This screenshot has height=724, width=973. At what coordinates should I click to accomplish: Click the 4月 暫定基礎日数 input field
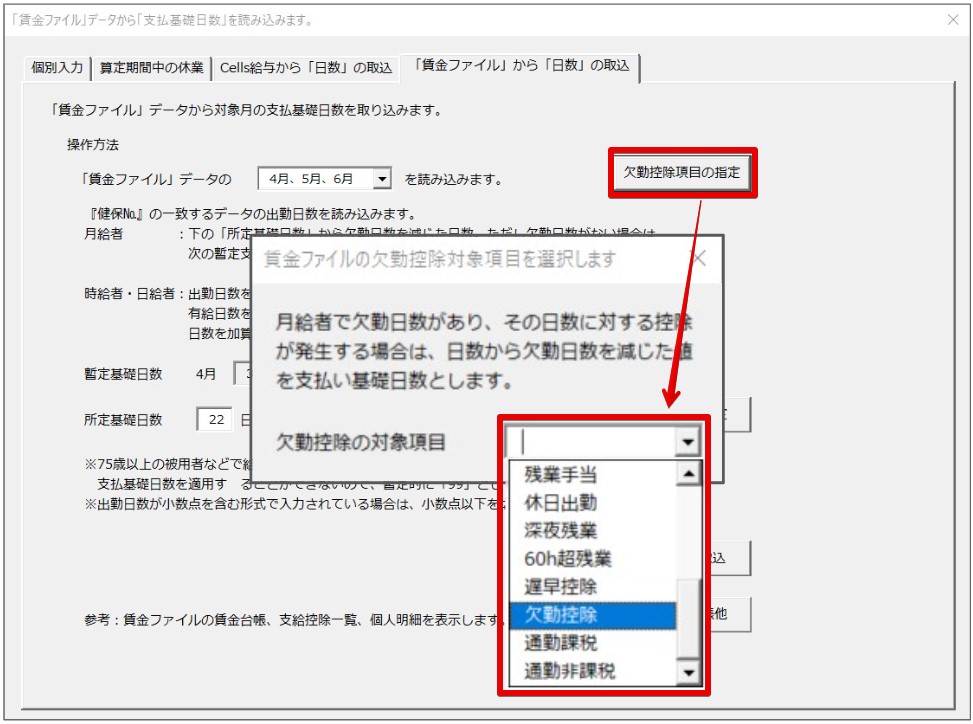pyautogui.click(x=243, y=373)
